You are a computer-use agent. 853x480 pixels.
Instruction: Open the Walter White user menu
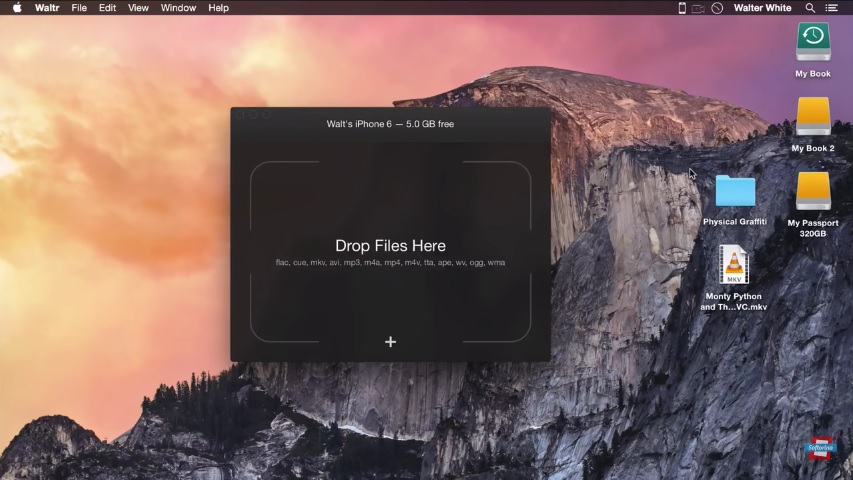(x=762, y=8)
